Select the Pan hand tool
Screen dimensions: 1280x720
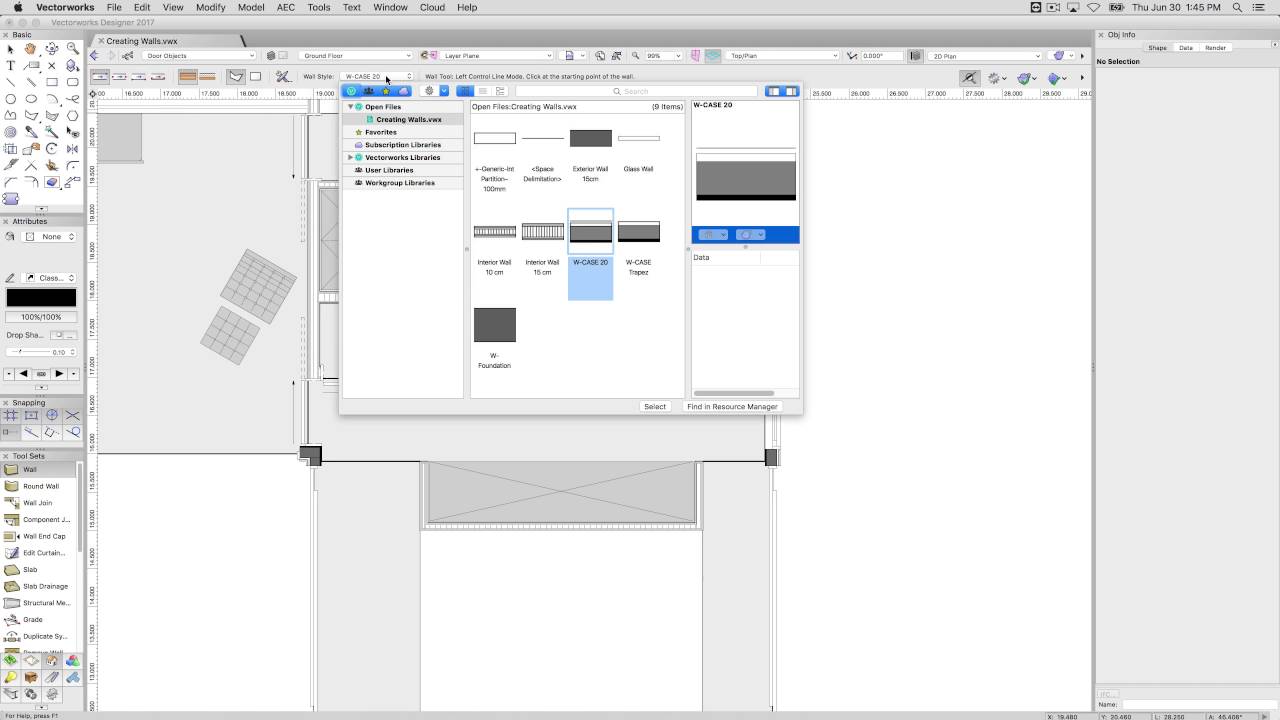(31, 48)
